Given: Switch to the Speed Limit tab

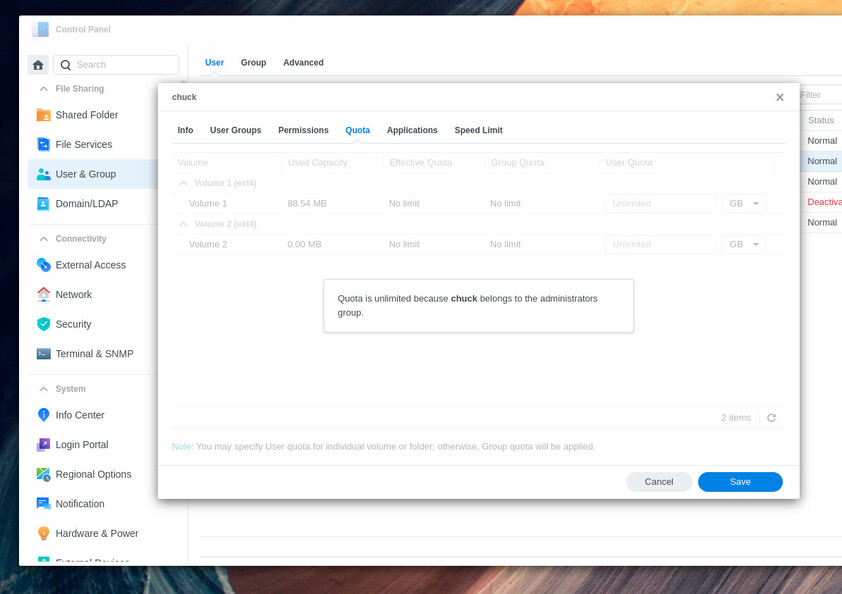Looking at the screenshot, I should [478, 131].
